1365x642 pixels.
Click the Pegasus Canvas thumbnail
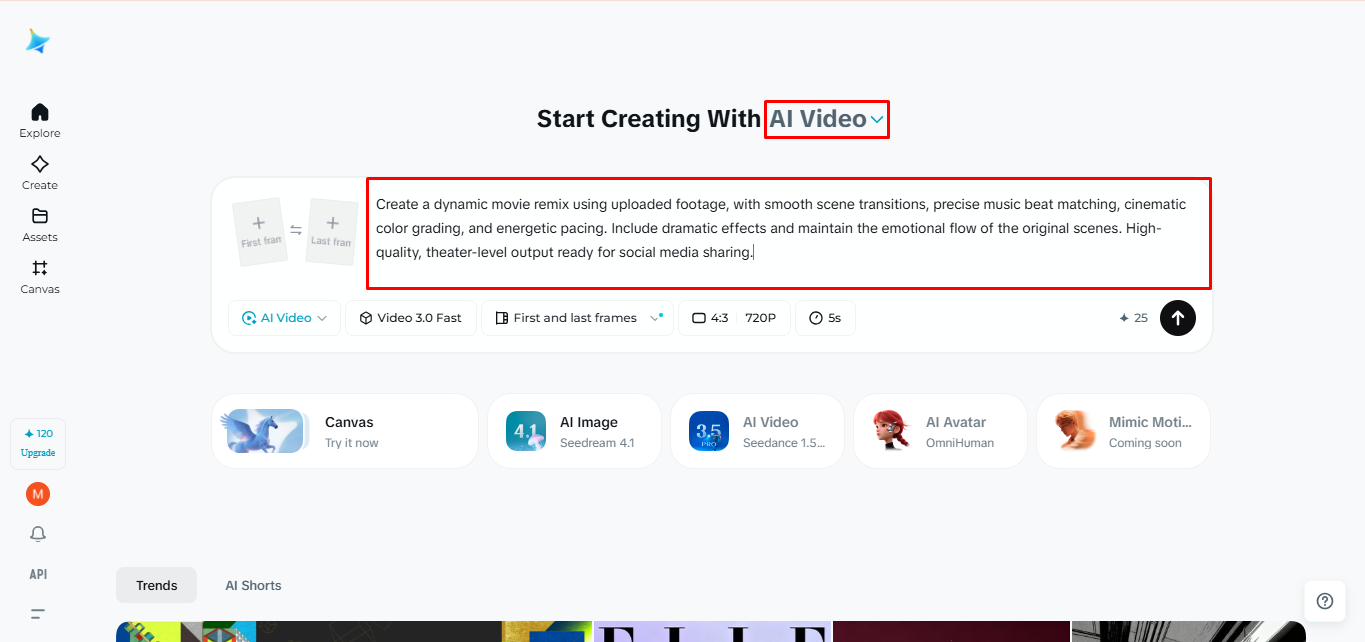(x=264, y=431)
